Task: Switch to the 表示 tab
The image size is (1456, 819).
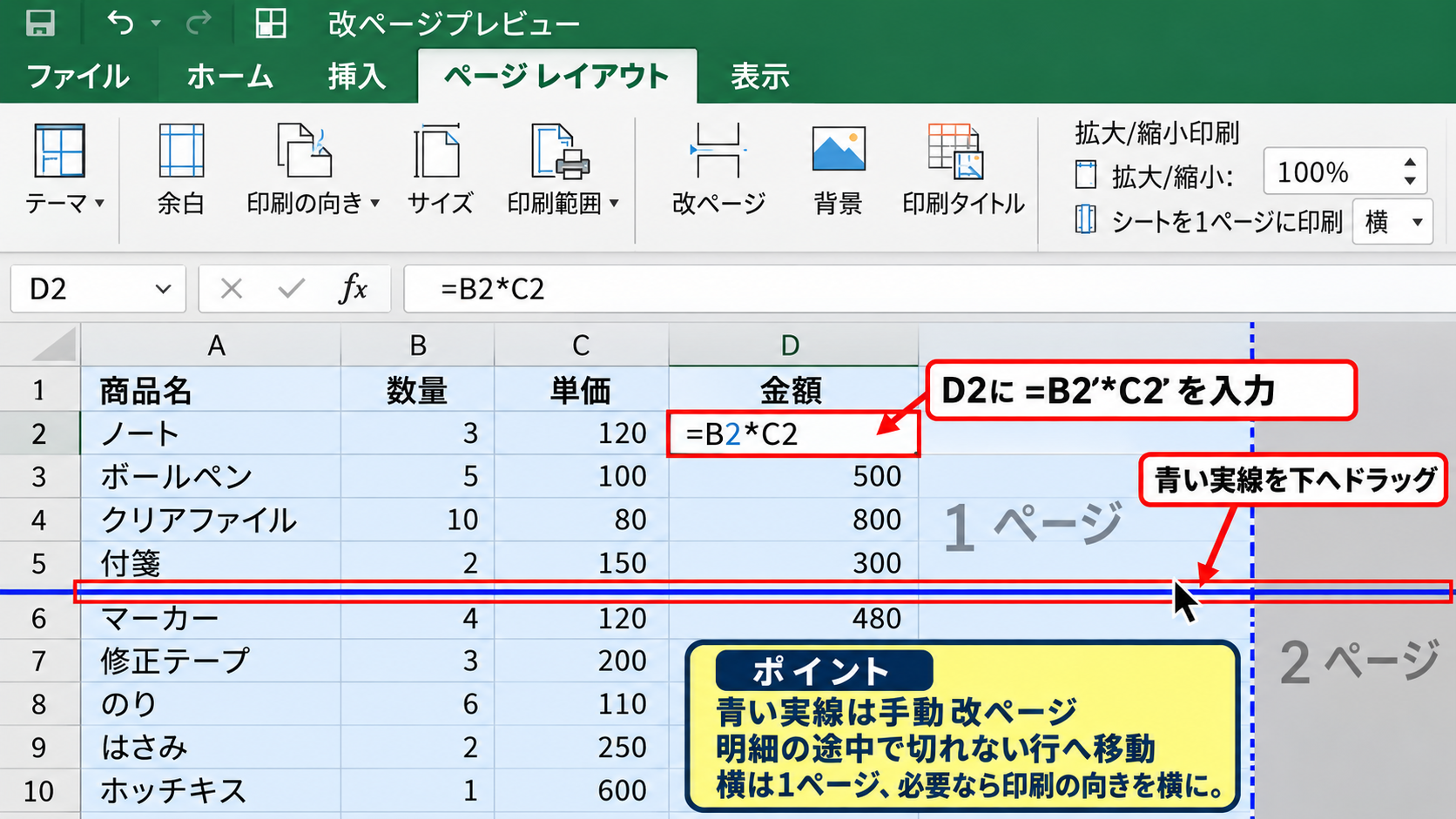Action: click(x=760, y=77)
